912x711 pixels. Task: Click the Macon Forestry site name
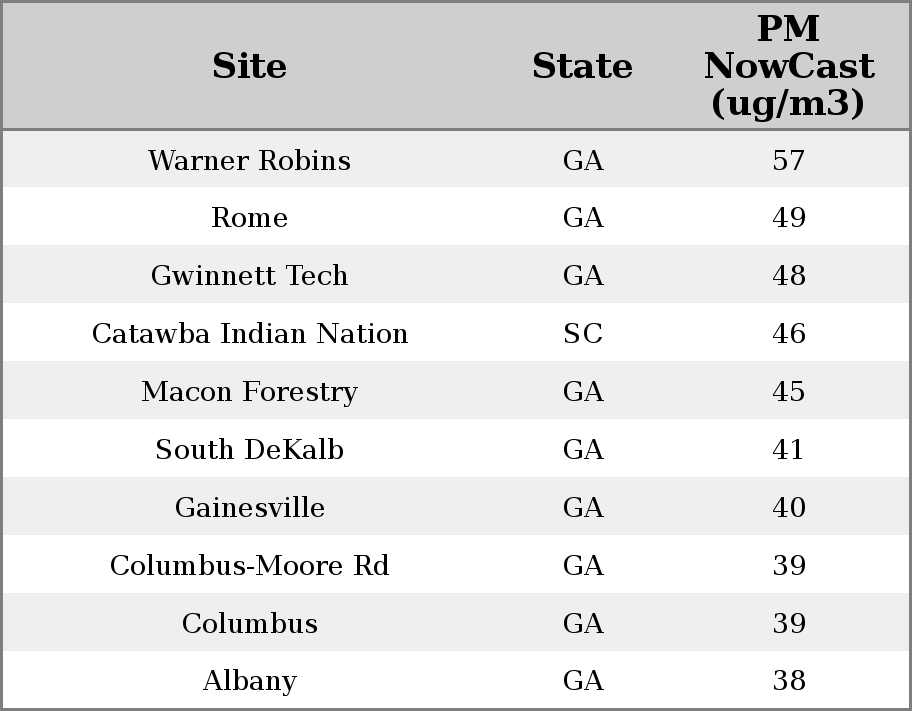coord(249,392)
